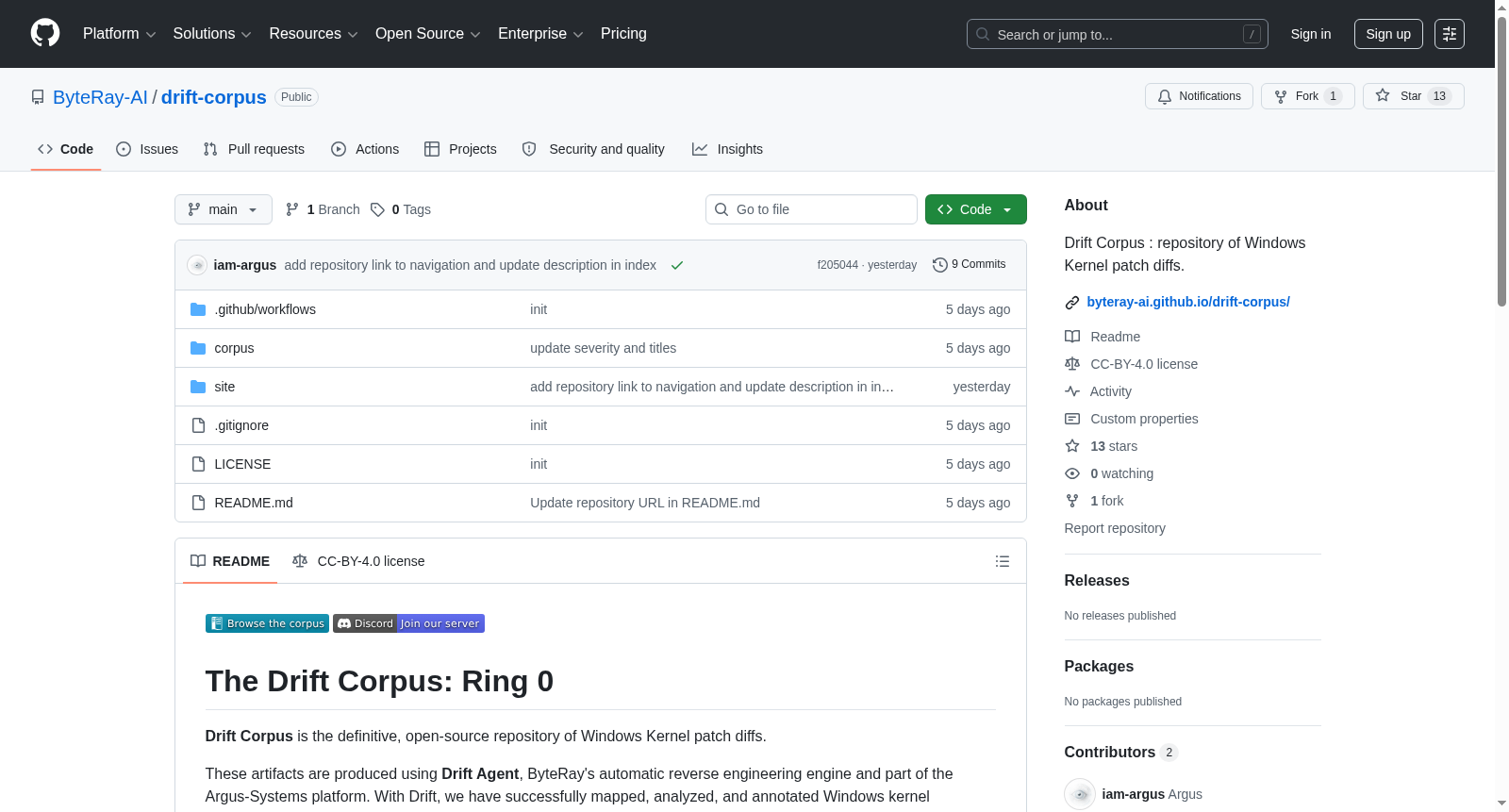Viewport: 1509px width, 812px height.
Task: Click the corpus folder icon
Action: [x=198, y=348]
